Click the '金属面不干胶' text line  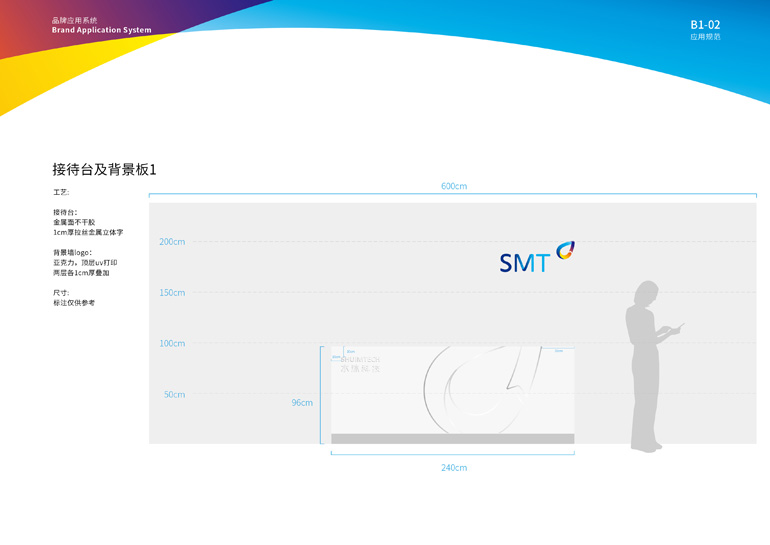[x=74, y=222]
